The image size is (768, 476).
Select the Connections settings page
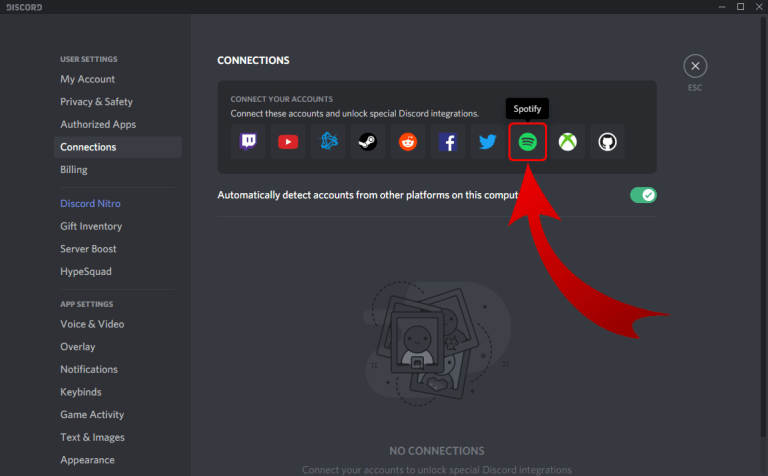click(x=118, y=147)
